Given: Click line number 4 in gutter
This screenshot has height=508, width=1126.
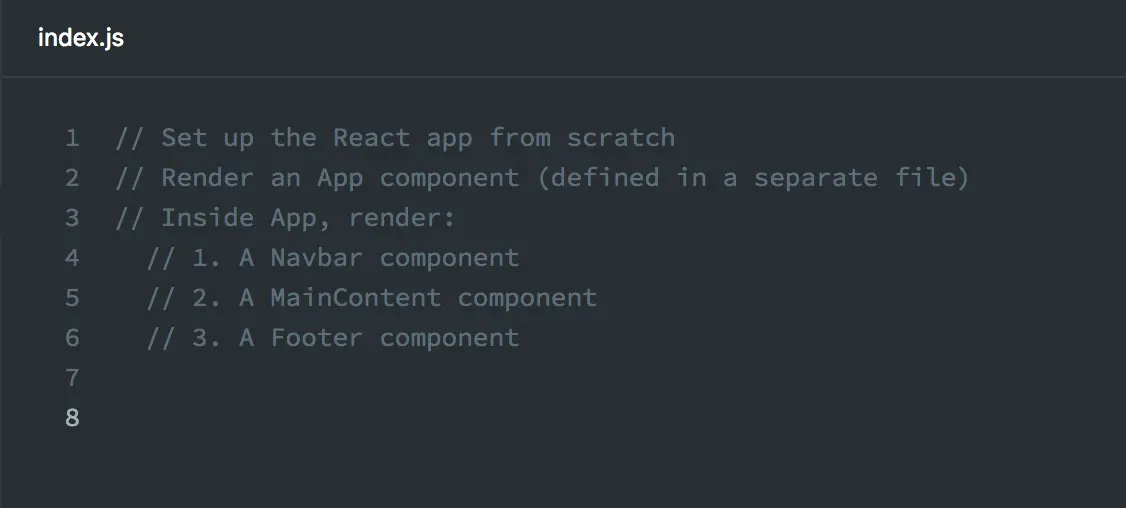Looking at the screenshot, I should click(x=72, y=258).
